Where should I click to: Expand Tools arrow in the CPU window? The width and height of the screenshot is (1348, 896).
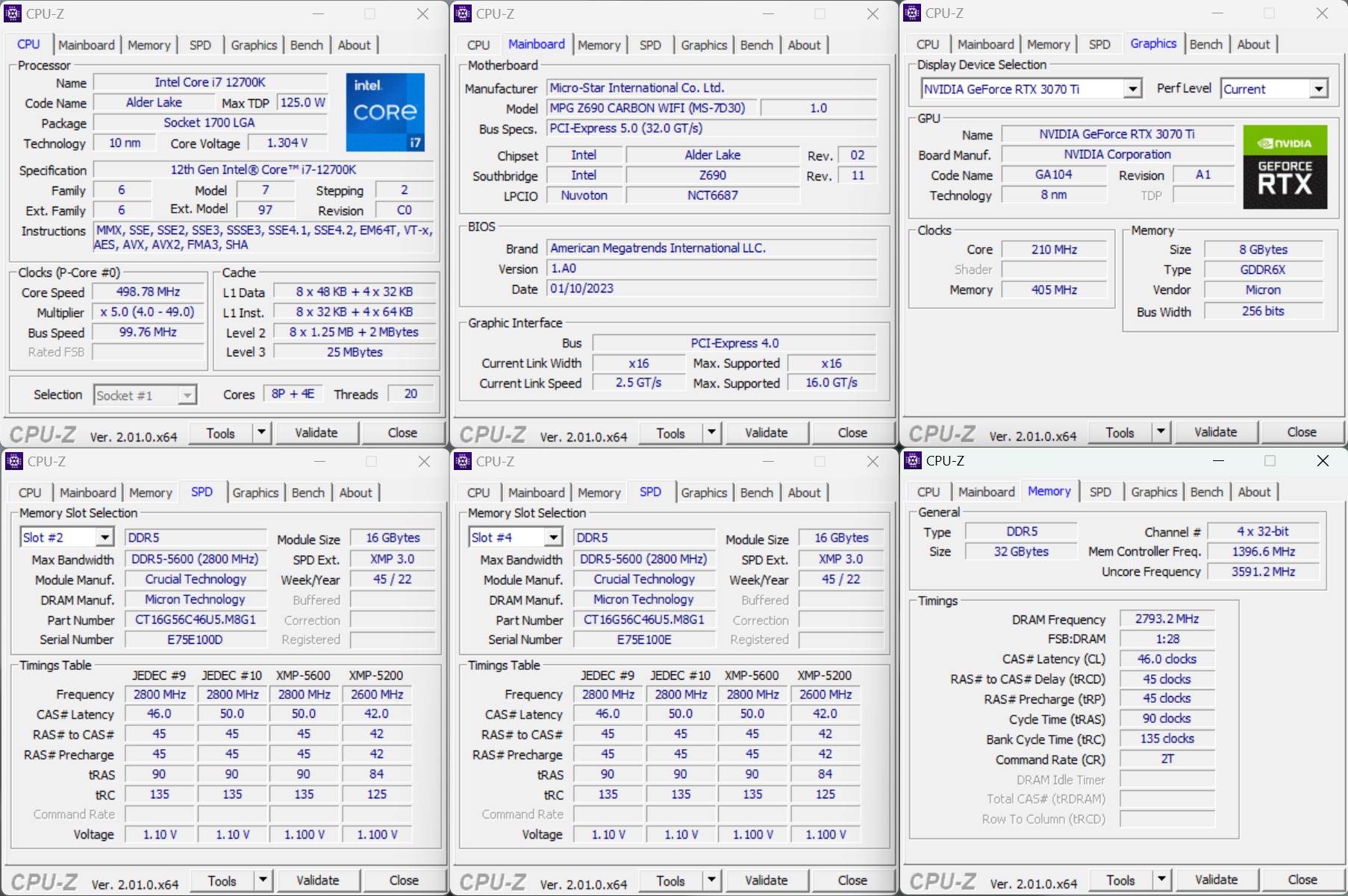[x=261, y=433]
